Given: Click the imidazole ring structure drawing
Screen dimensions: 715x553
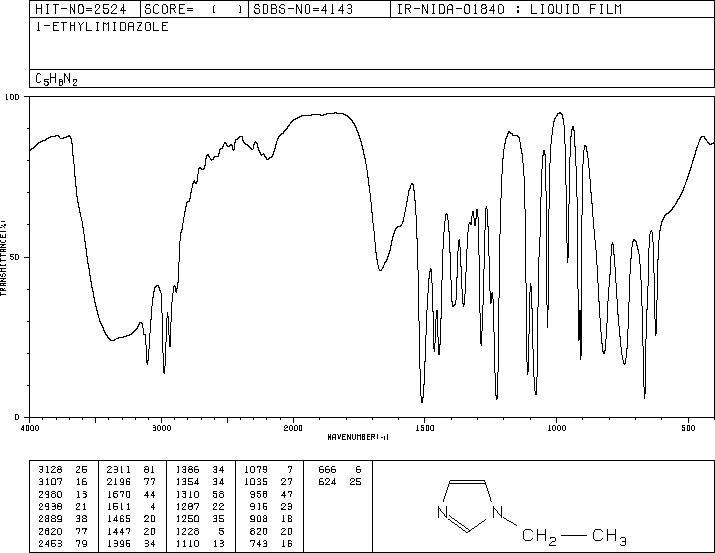Looking at the screenshot, I should coord(470,506).
